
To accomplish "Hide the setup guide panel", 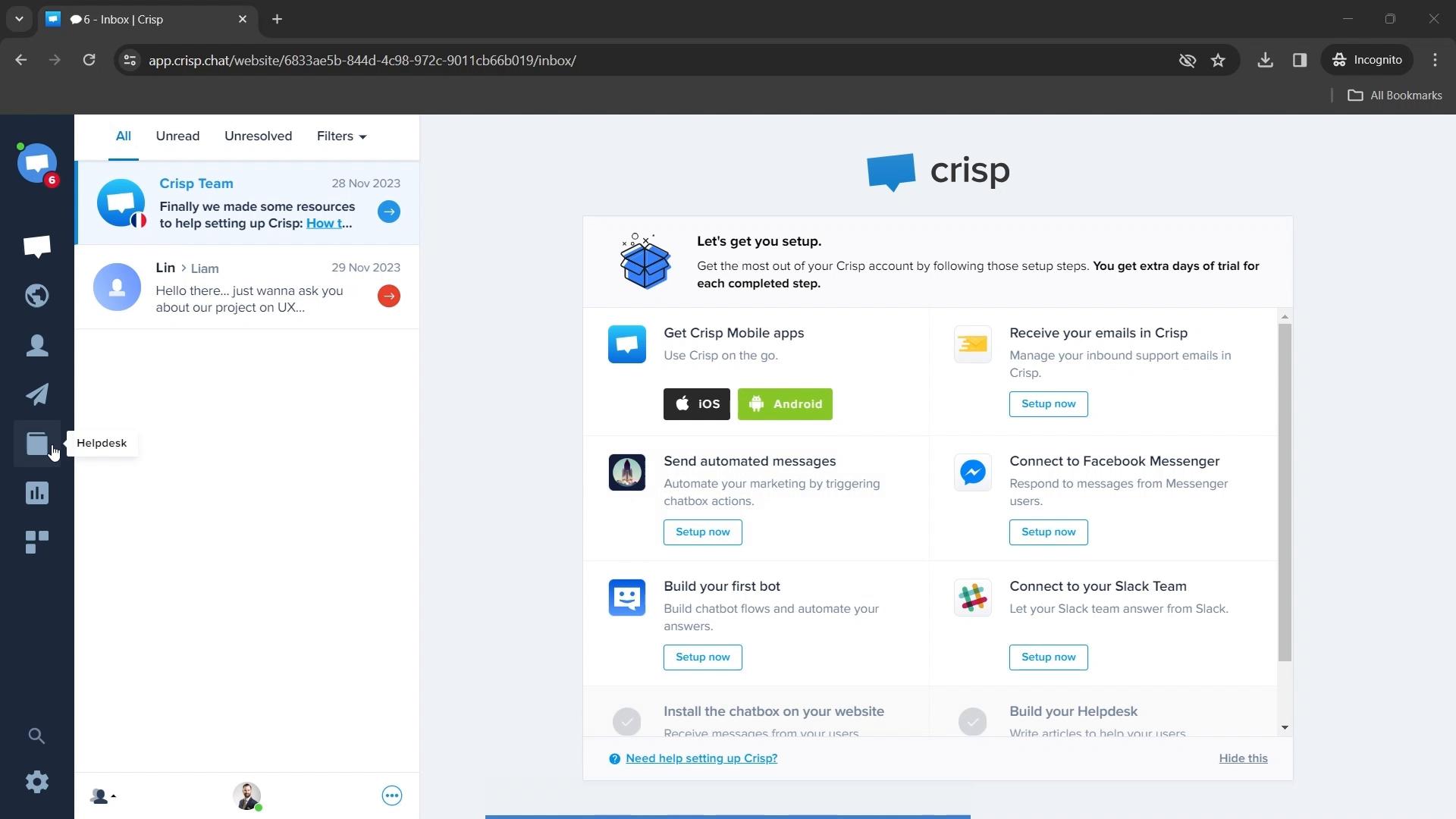I will coord(1243,758).
